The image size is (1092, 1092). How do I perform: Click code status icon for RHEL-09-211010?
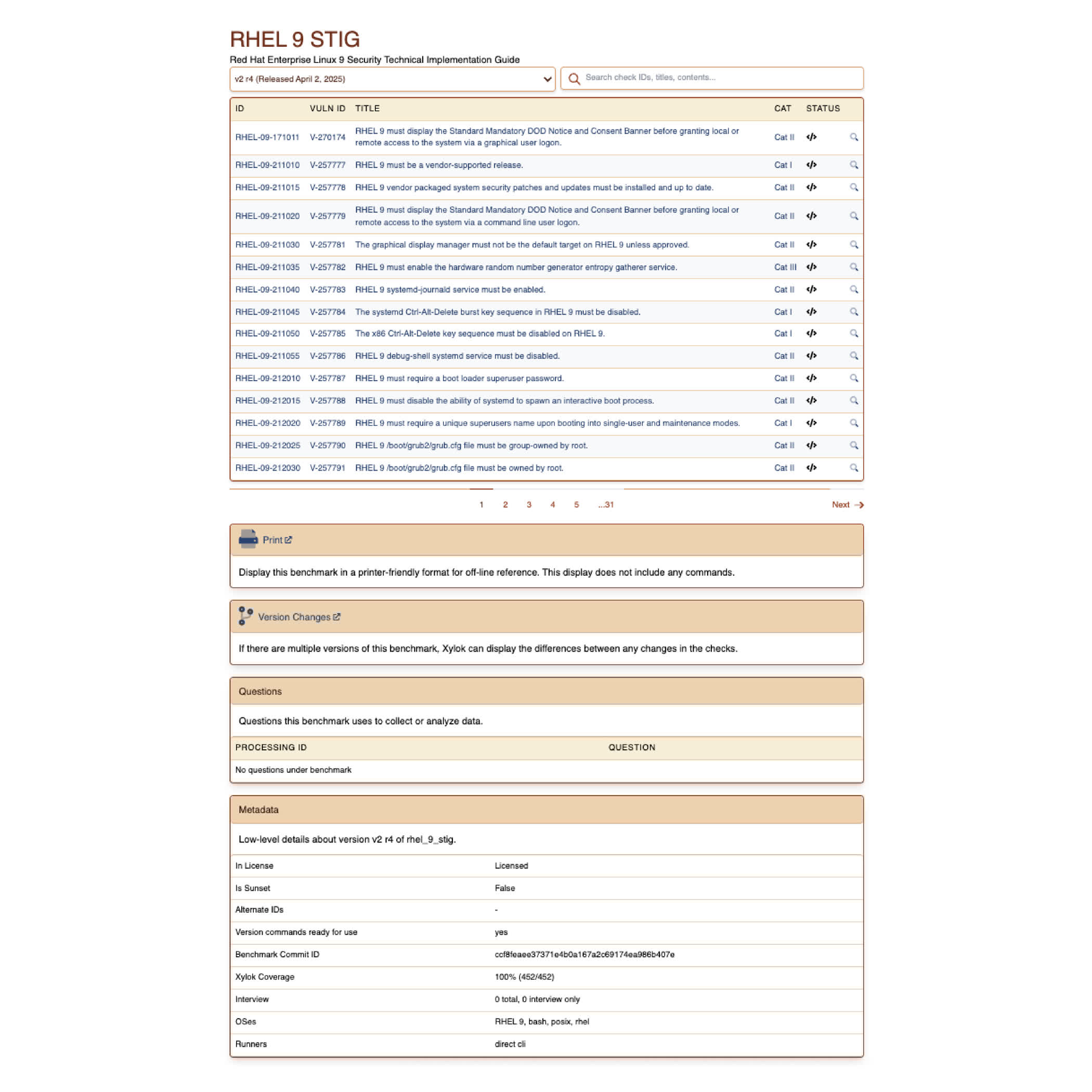click(x=811, y=165)
